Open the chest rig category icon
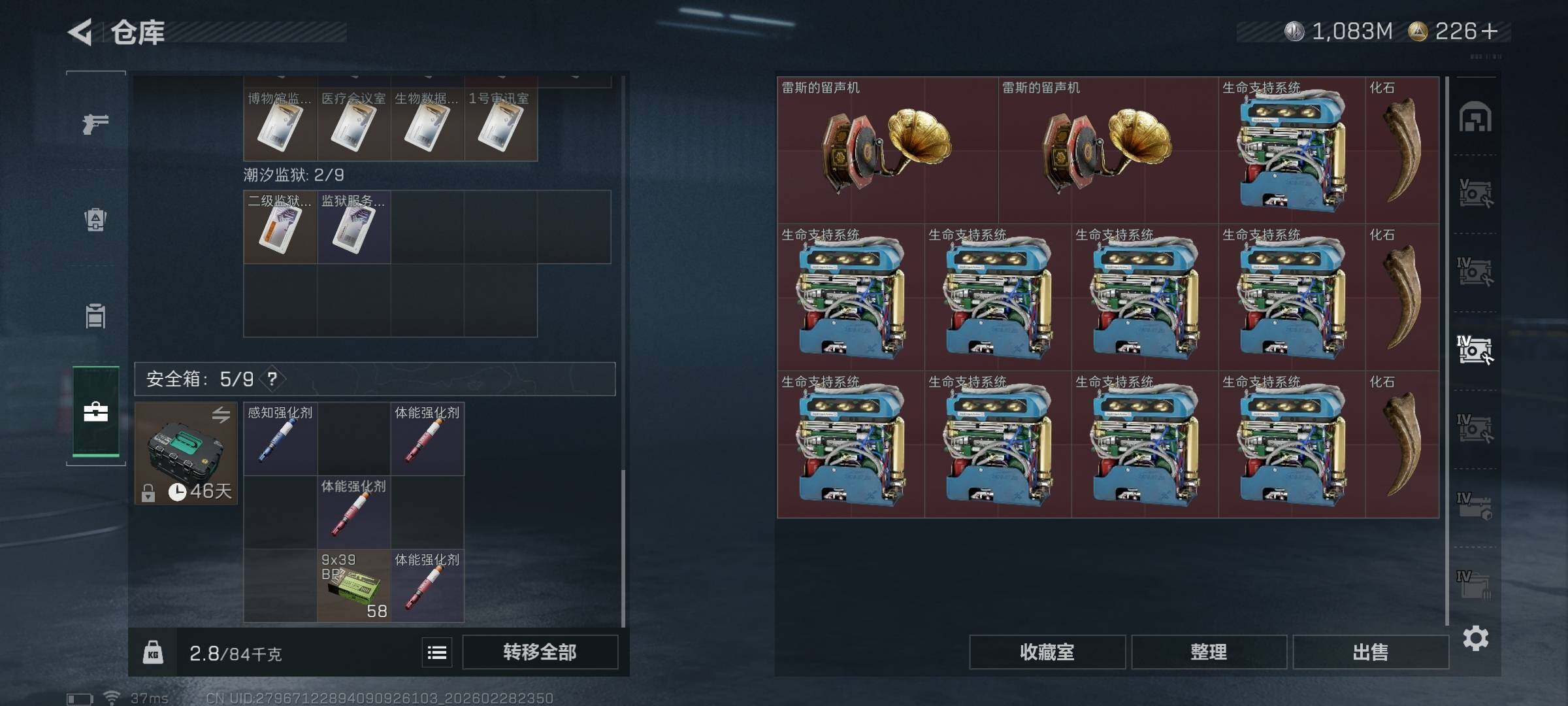Viewport: 1568px width, 706px height. click(x=95, y=316)
